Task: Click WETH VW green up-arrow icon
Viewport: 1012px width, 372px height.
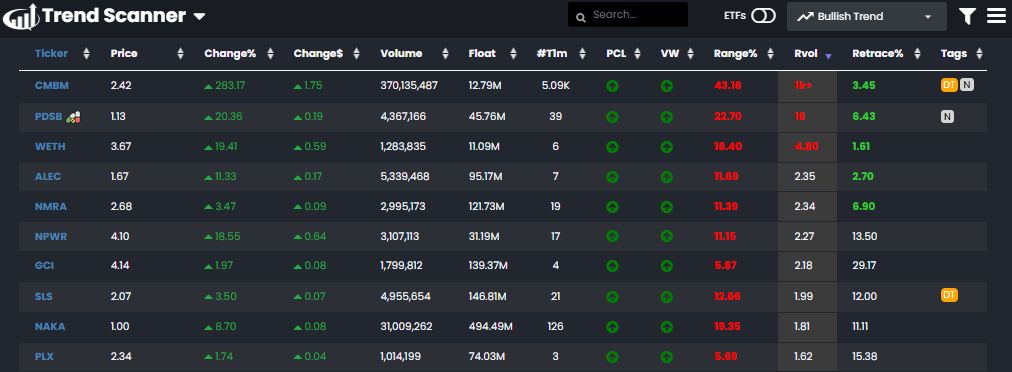Action: [667, 147]
